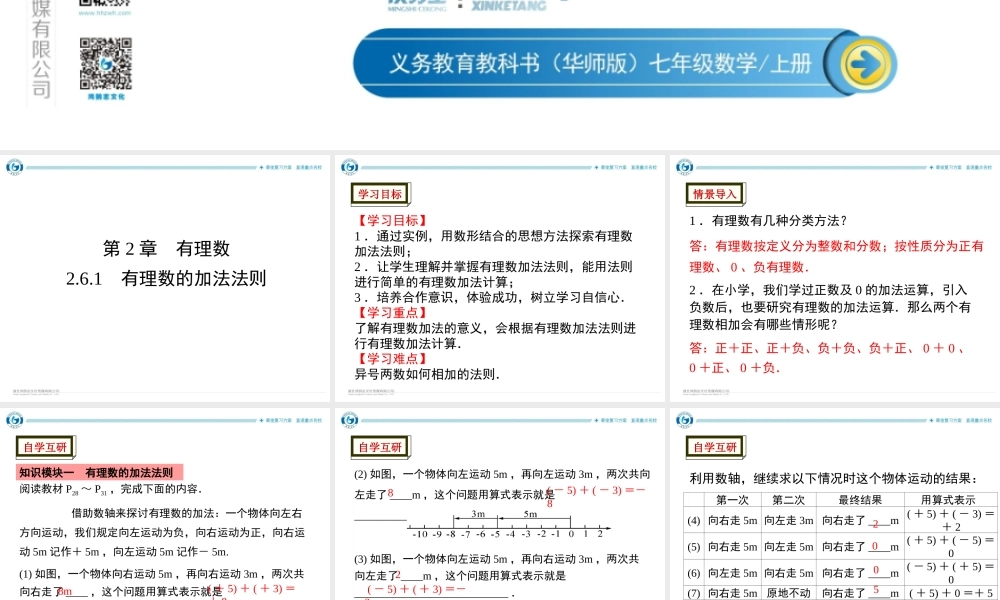Image resolution: width=1000 pixels, height=600 pixels.
Task: Select the 情景导入 red label box
Action: (713, 194)
